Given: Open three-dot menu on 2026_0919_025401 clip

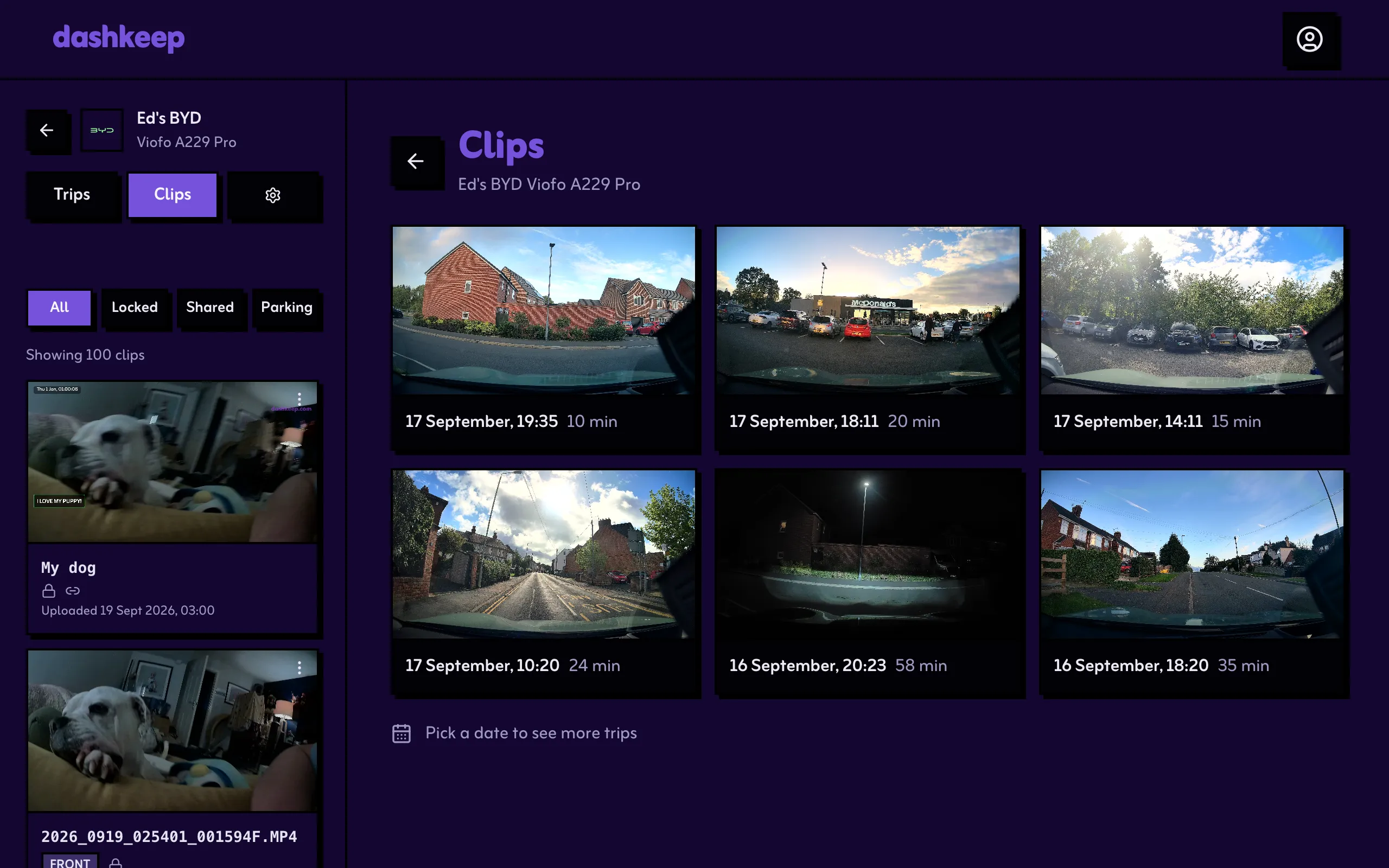Looking at the screenshot, I should (x=299, y=667).
